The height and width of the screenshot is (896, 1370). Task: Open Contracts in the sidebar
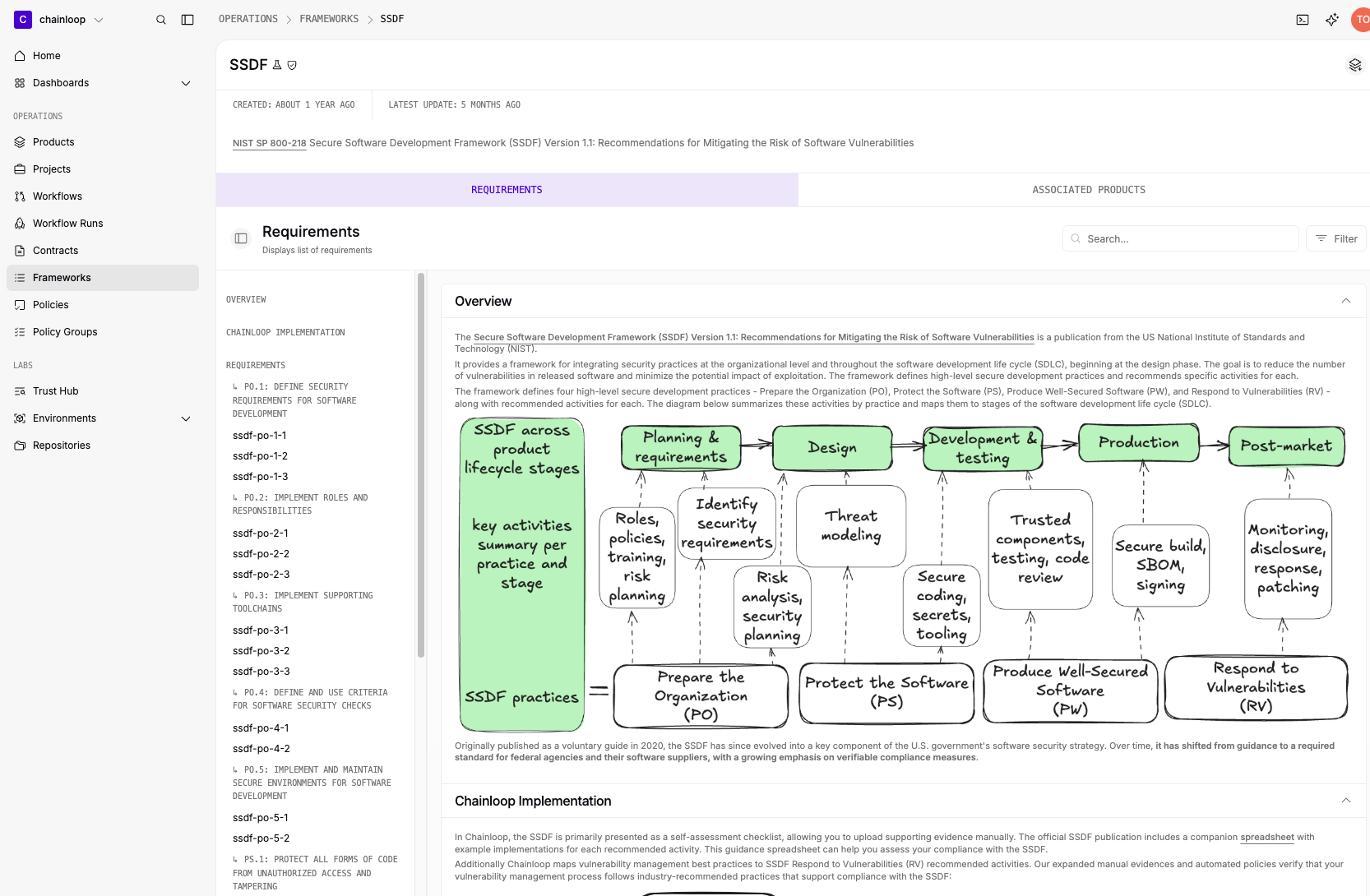point(103,251)
